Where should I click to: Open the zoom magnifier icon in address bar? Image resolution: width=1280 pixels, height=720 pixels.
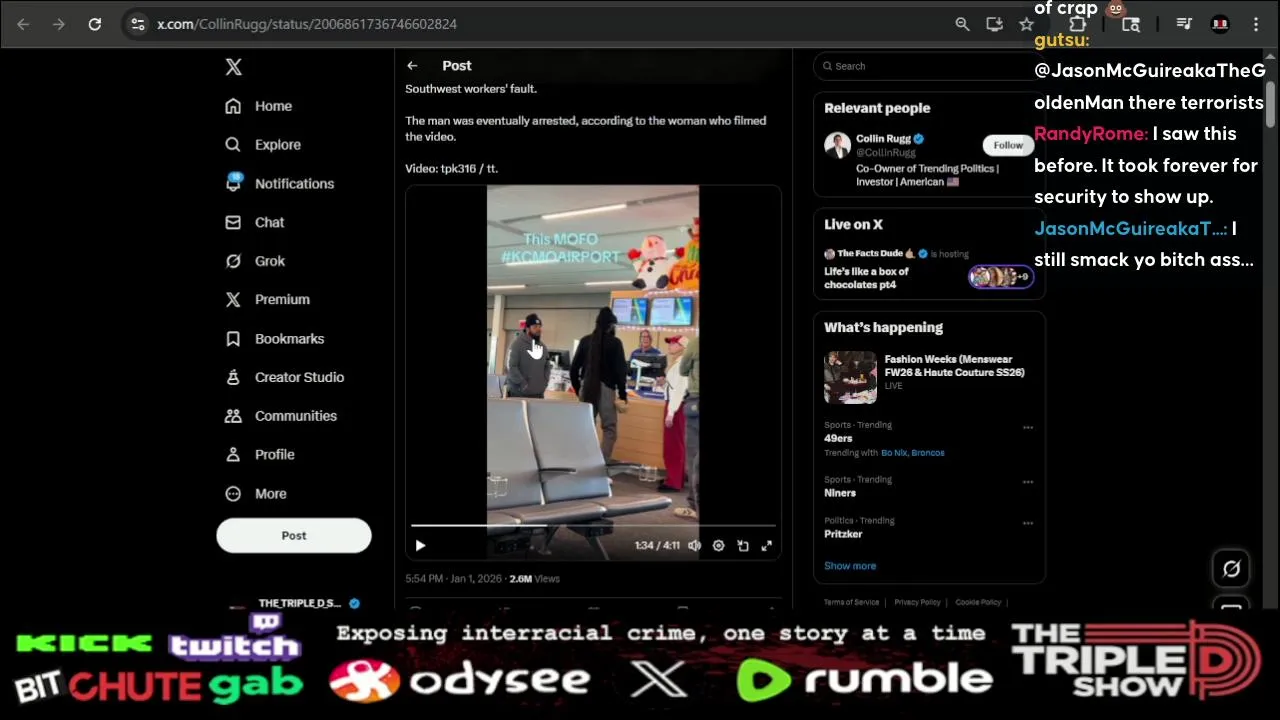click(x=962, y=24)
